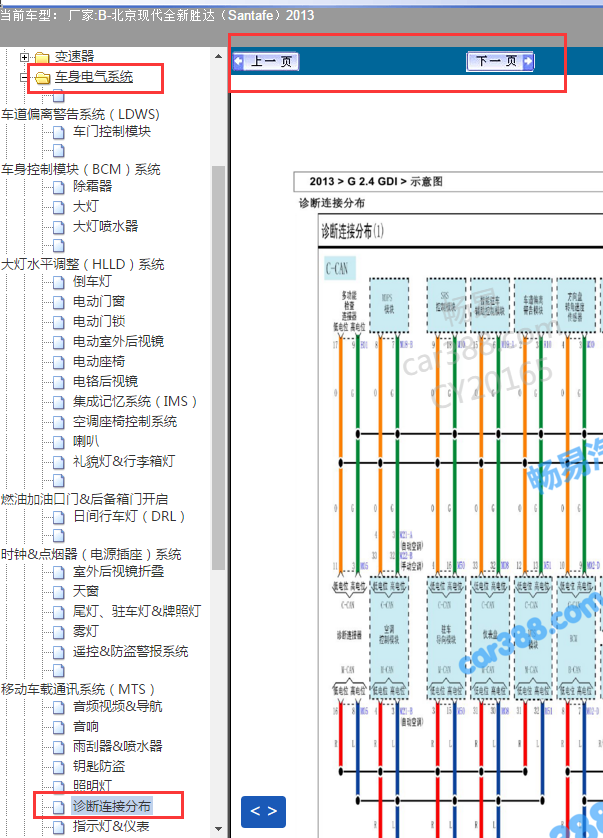The image size is (603, 838).
Task: Click the tree scrollbar down arrow
Action: (218, 829)
